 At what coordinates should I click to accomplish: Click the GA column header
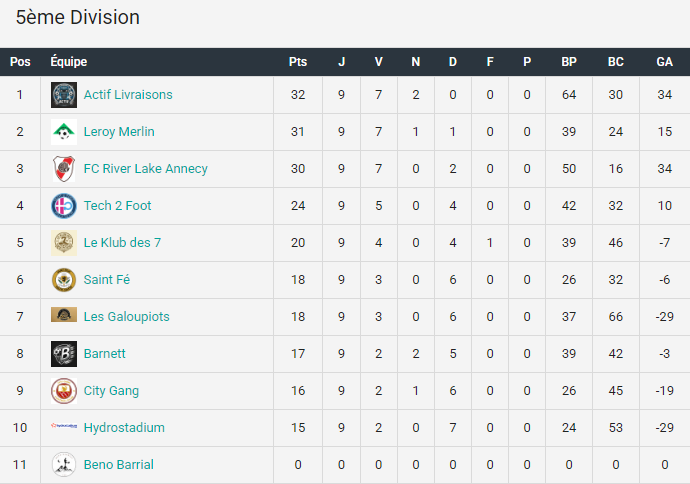[664, 62]
